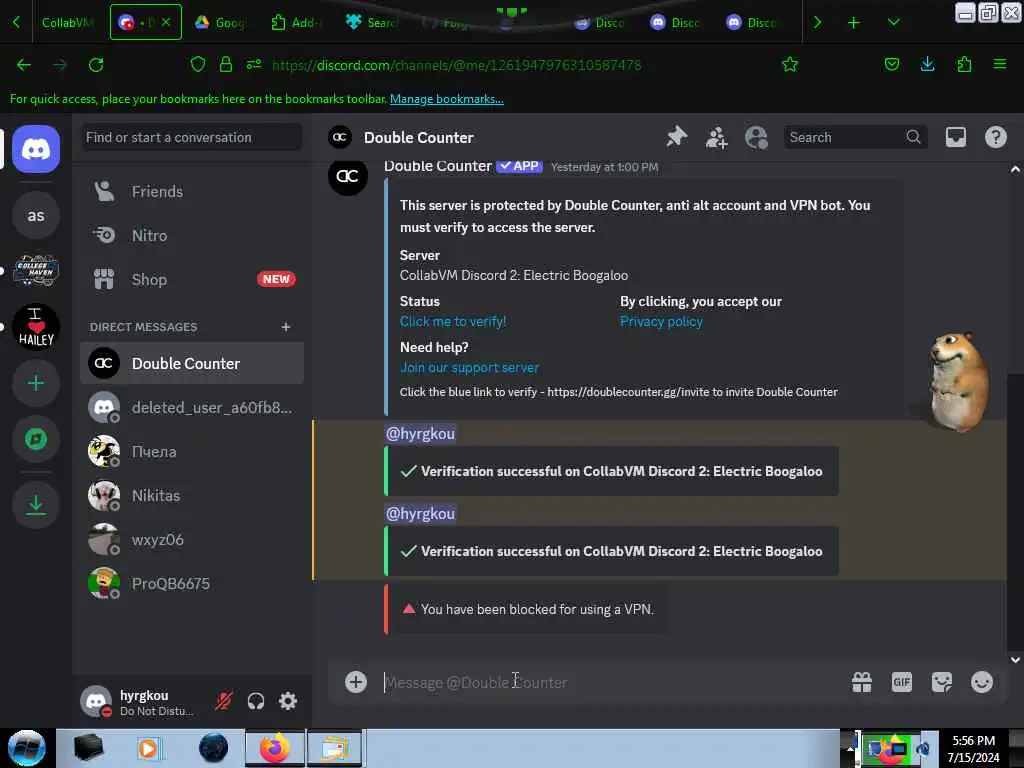Create new DM plus icon
The width and height of the screenshot is (1024, 768).
coord(285,327)
